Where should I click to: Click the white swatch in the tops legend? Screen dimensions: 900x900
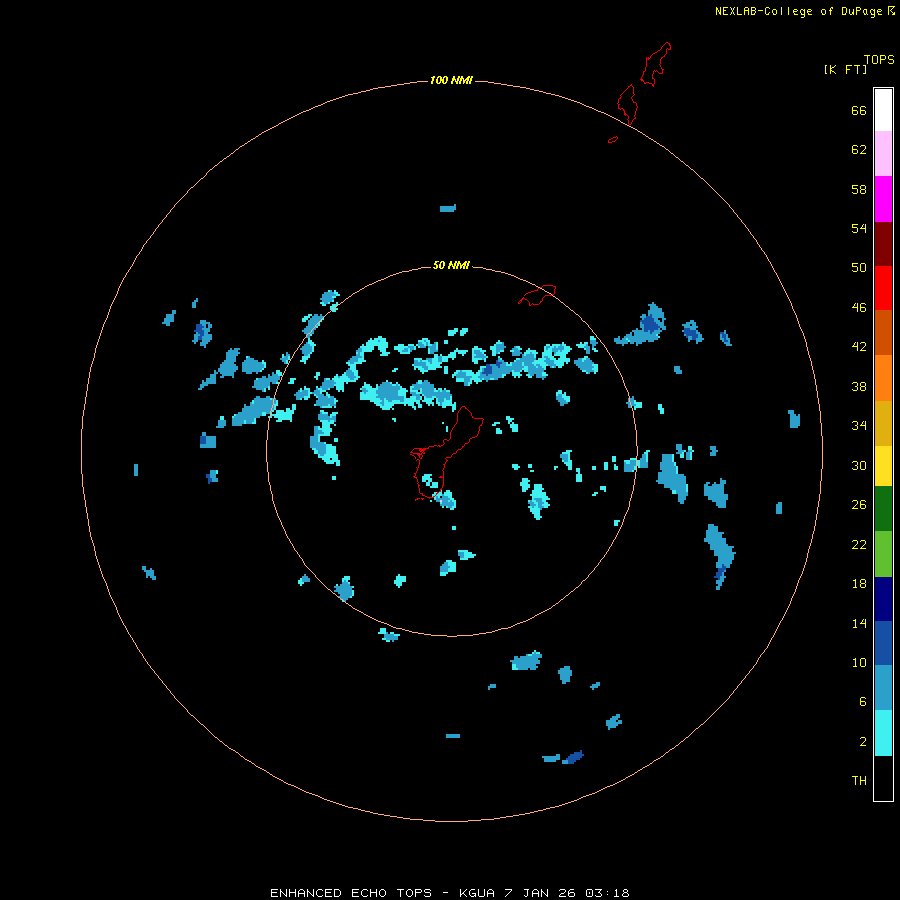pos(883,110)
